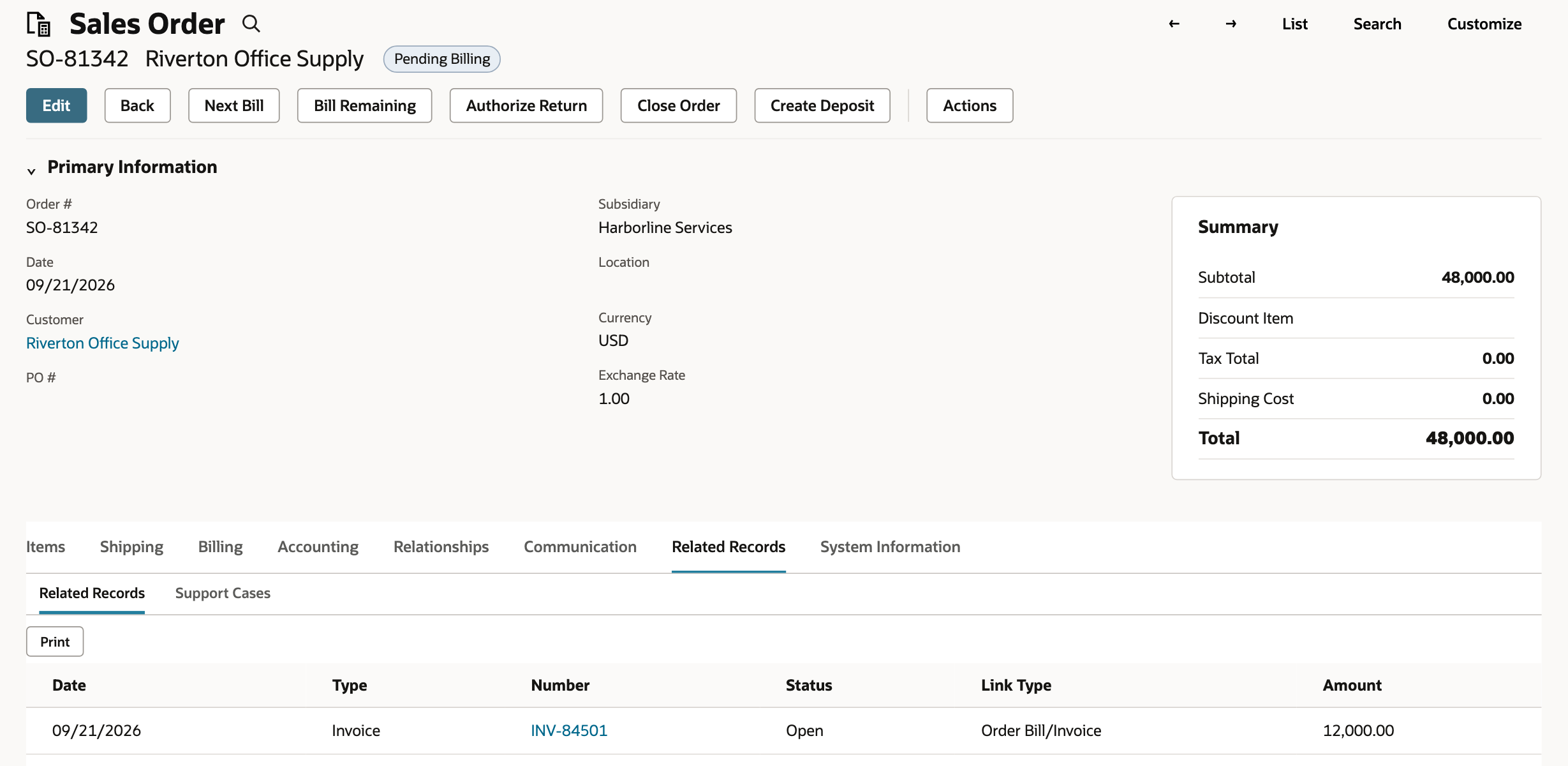Click the Number column header
Image resolution: width=1568 pixels, height=766 pixels.
pyautogui.click(x=560, y=685)
